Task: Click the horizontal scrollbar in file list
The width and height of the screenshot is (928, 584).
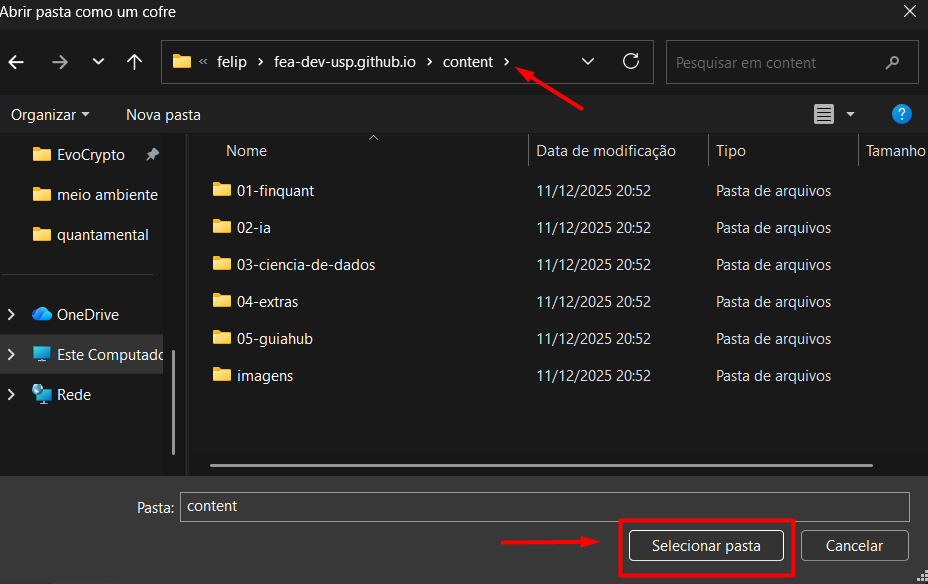Action: 541,465
